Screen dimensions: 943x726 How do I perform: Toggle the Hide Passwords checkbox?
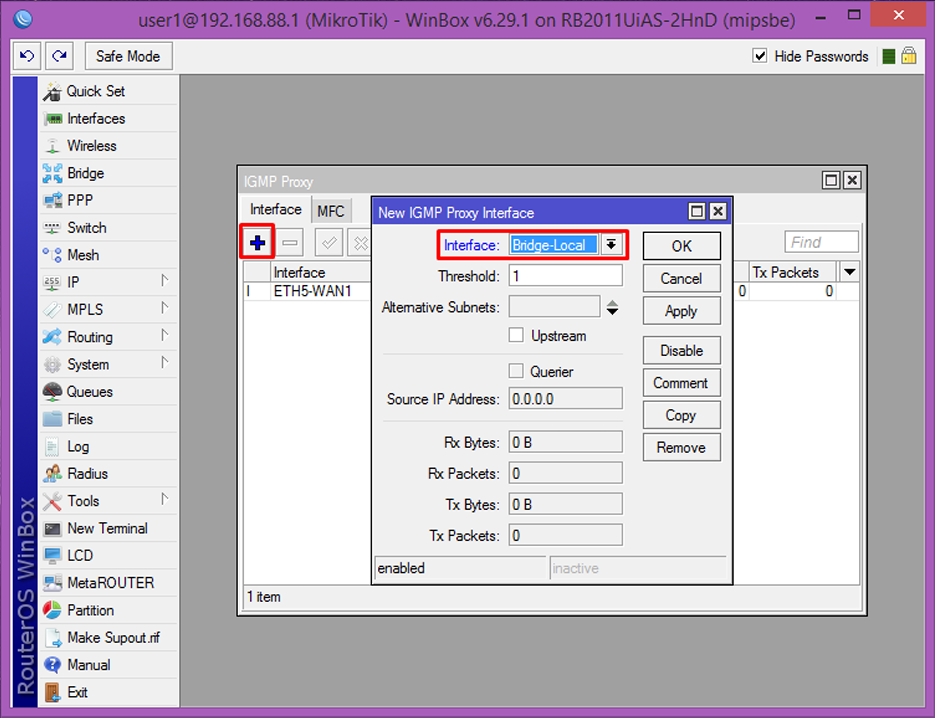point(760,56)
